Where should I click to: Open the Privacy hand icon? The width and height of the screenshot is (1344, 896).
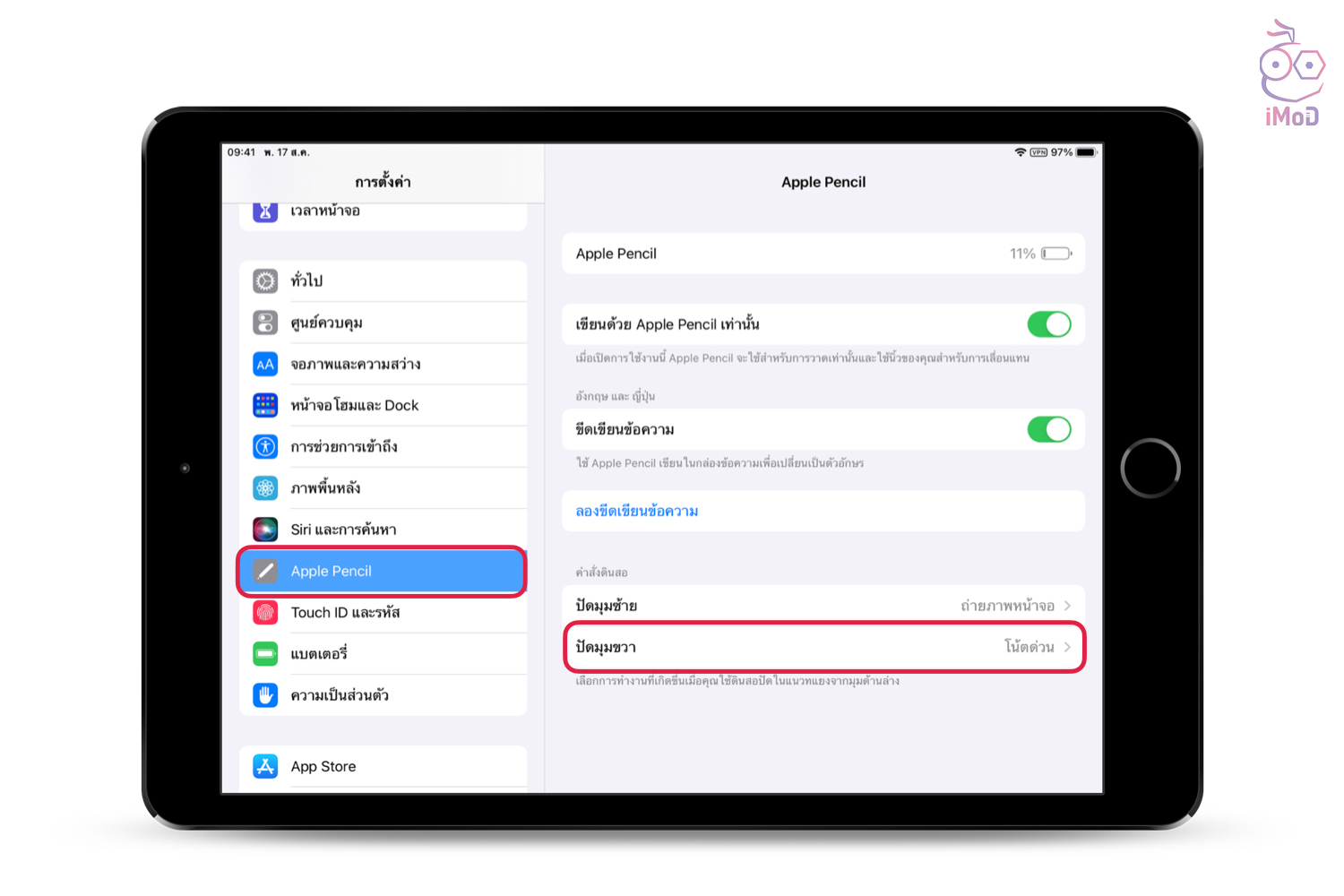tap(265, 694)
